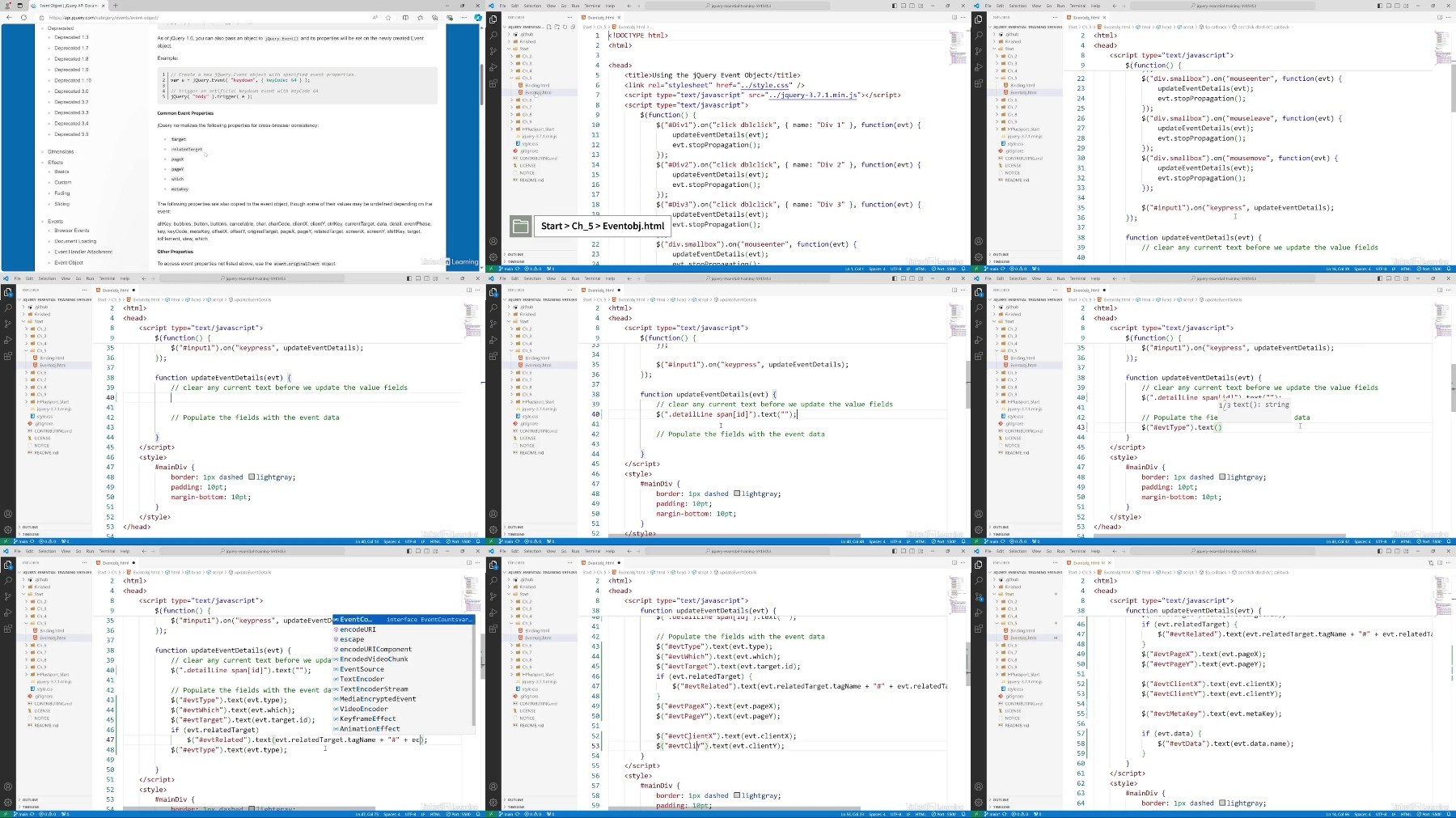Image resolution: width=1456 pixels, height=818 pixels.
Task: Open Search icon in middle-left VS Code frame
Action: pos(7,307)
